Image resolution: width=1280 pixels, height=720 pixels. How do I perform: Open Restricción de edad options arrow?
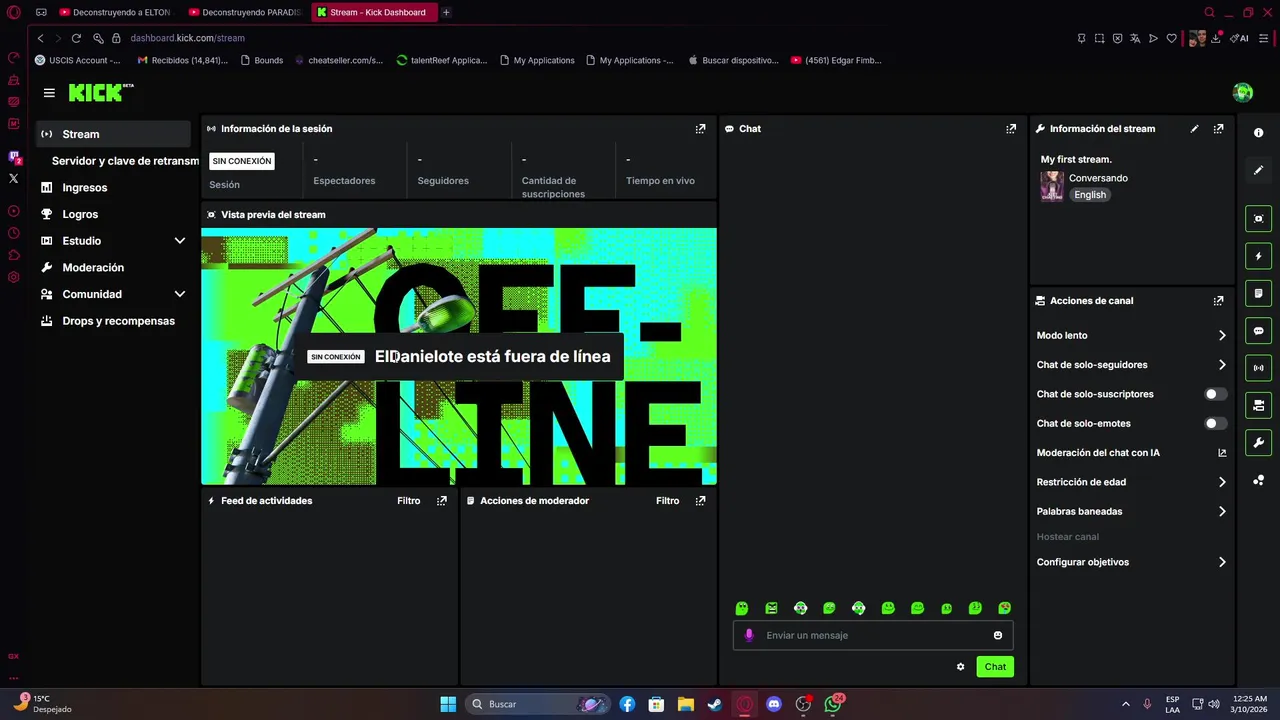1222,482
